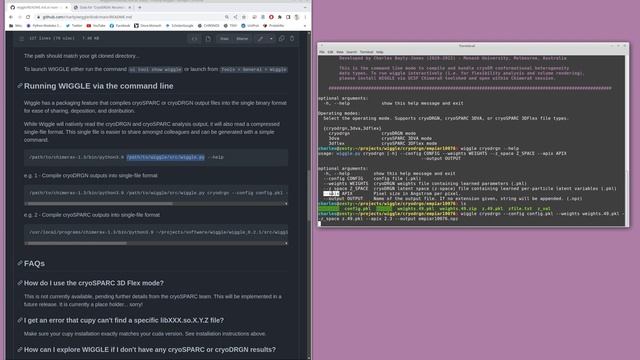
Task: Open the Terminal File menu
Action: 322,52
